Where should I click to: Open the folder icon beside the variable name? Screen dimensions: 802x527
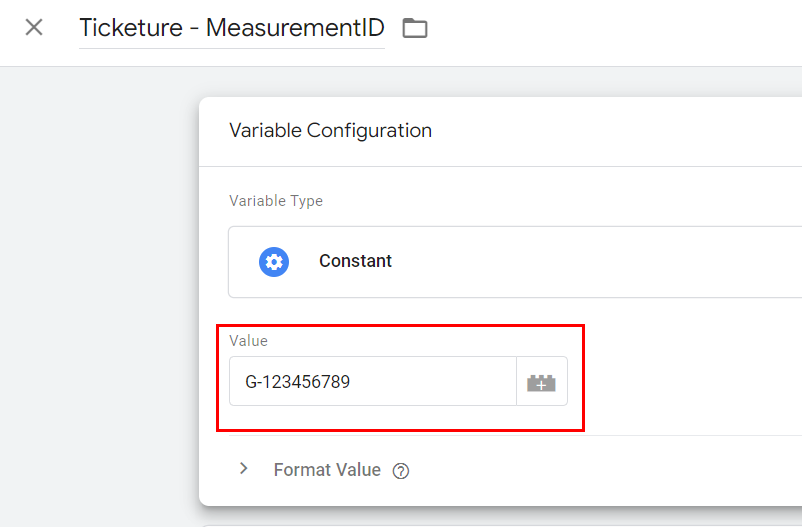click(x=415, y=28)
